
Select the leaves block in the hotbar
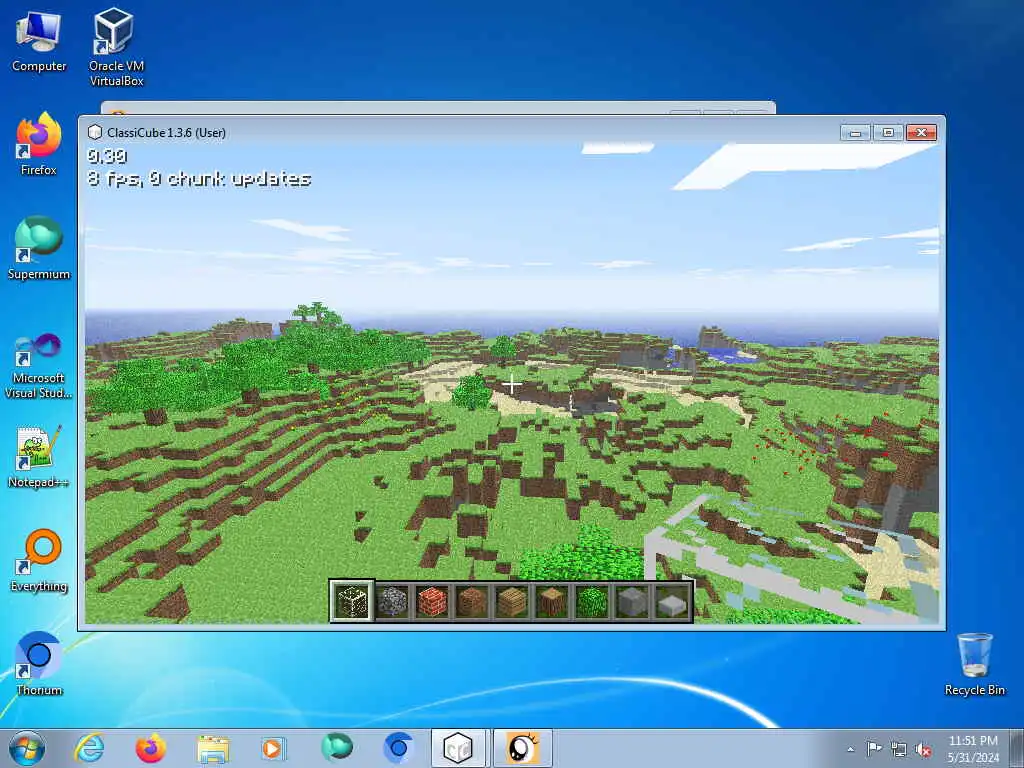point(592,601)
